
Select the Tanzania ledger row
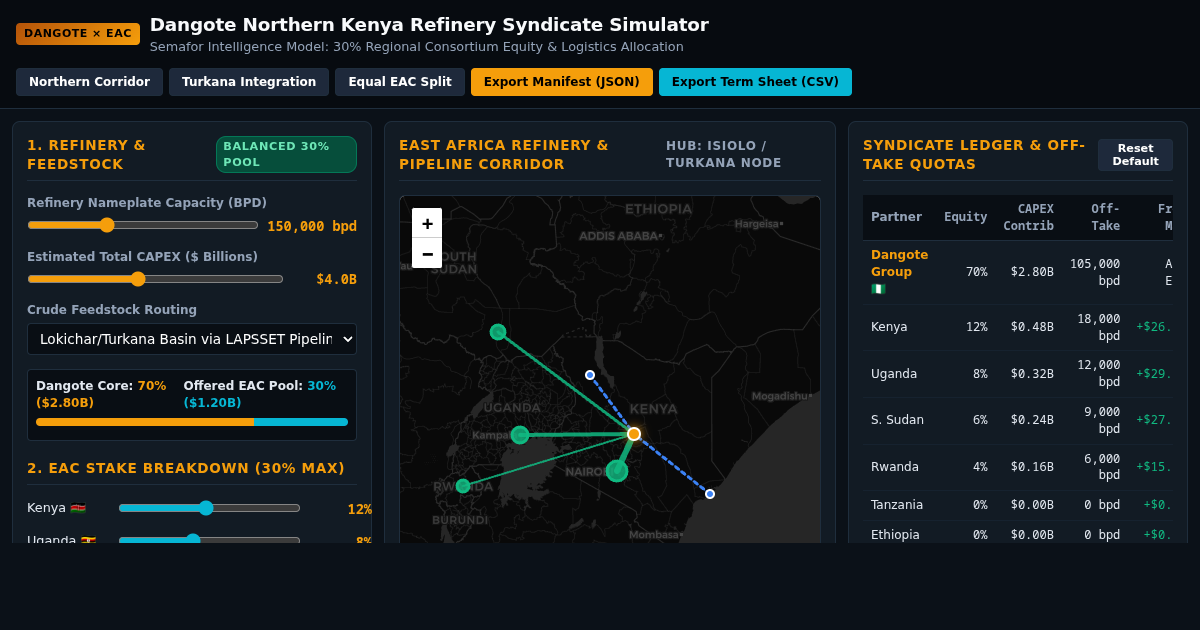pos(1018,505)
